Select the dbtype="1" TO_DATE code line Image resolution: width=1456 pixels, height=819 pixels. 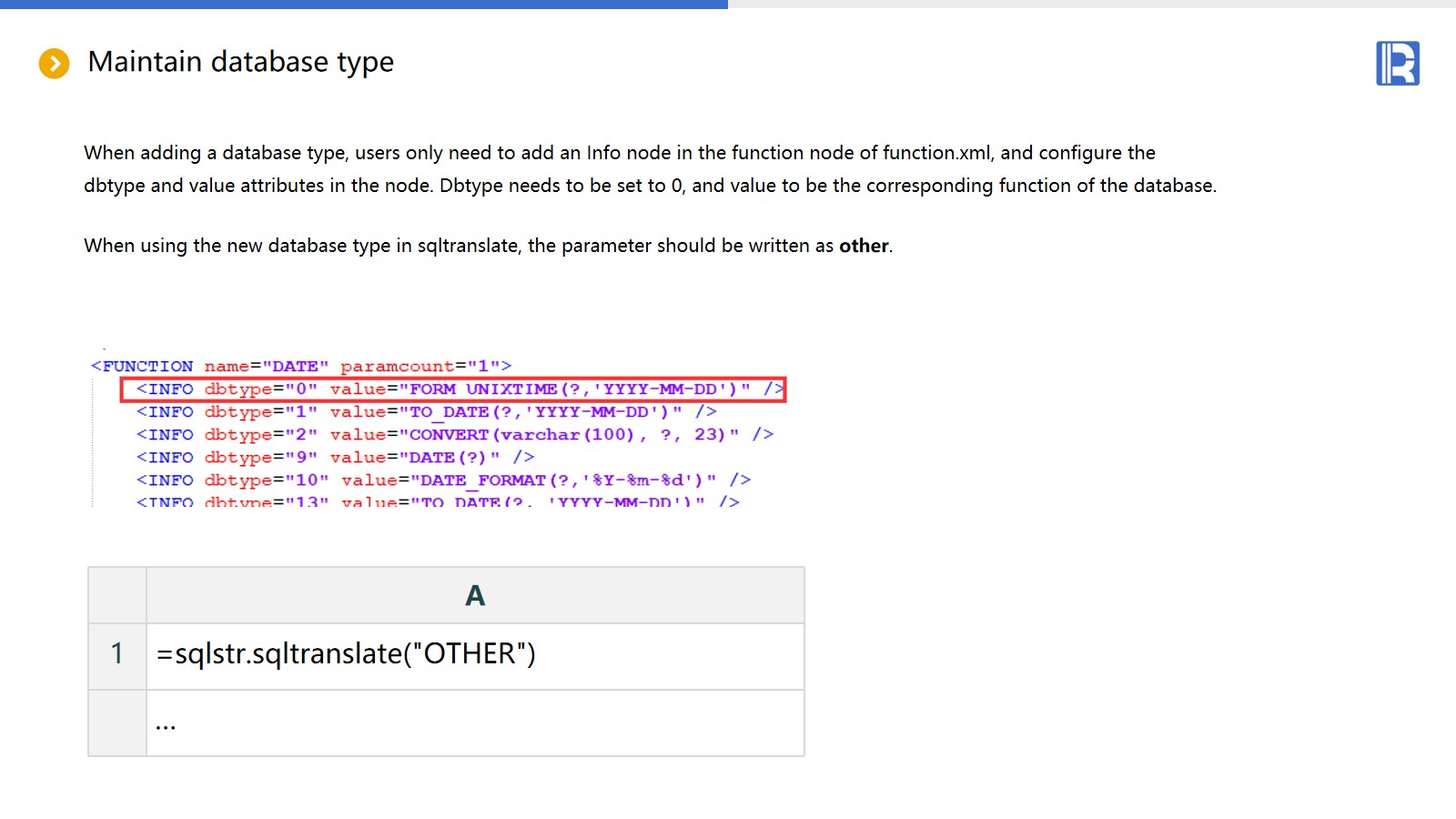point(426,412)
